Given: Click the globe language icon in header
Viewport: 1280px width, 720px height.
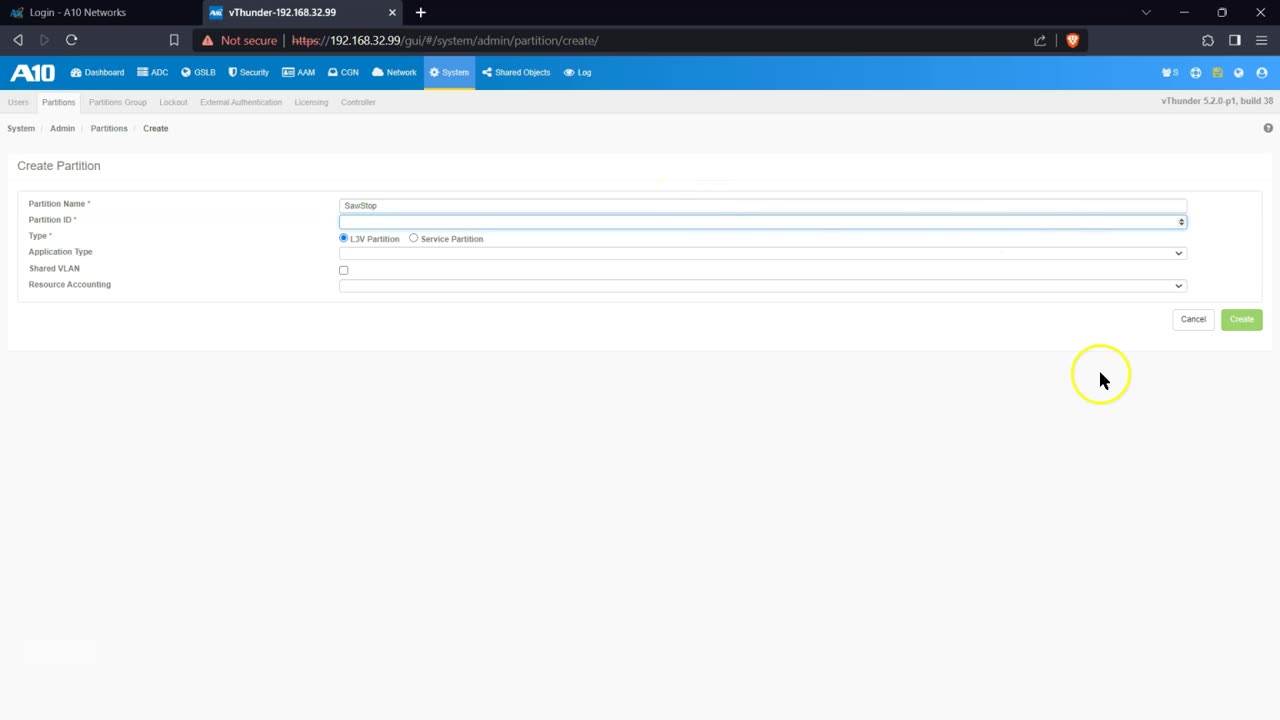Looking at the screenshot, I should pos(1239,73).
